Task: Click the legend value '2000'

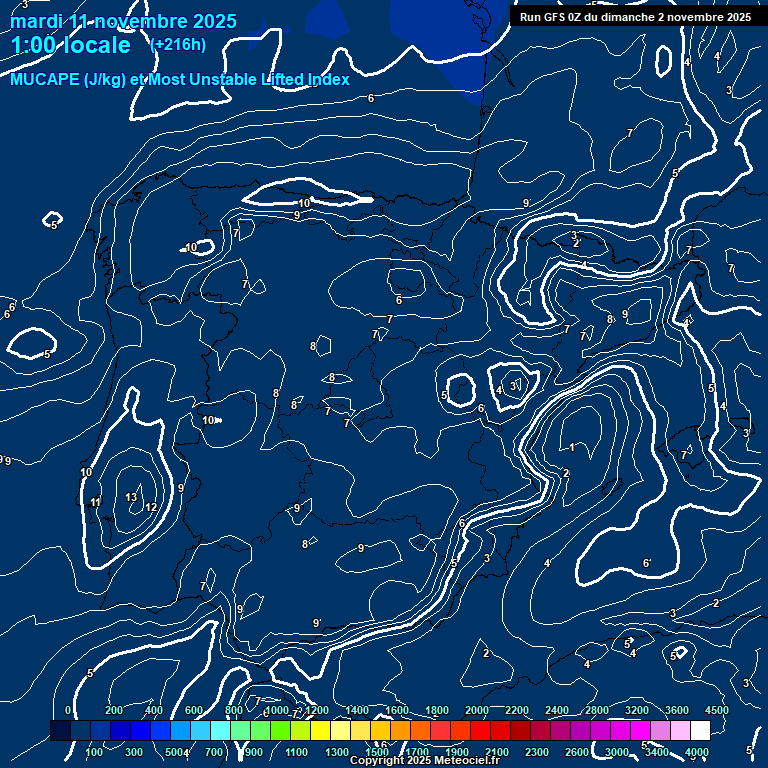Action: click(477, 710)
